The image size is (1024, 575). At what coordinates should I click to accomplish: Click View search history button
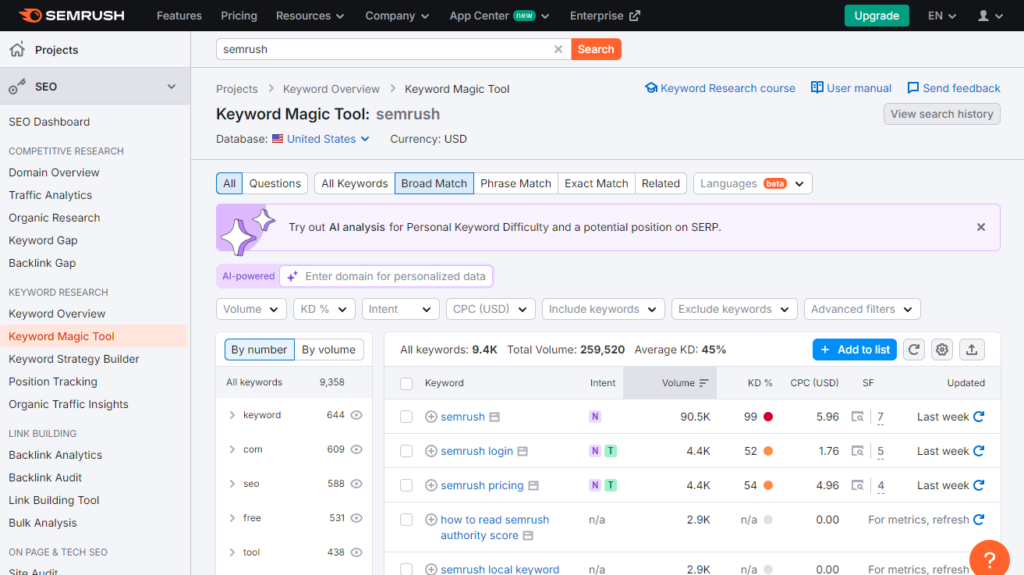click(x=942, y=114)
